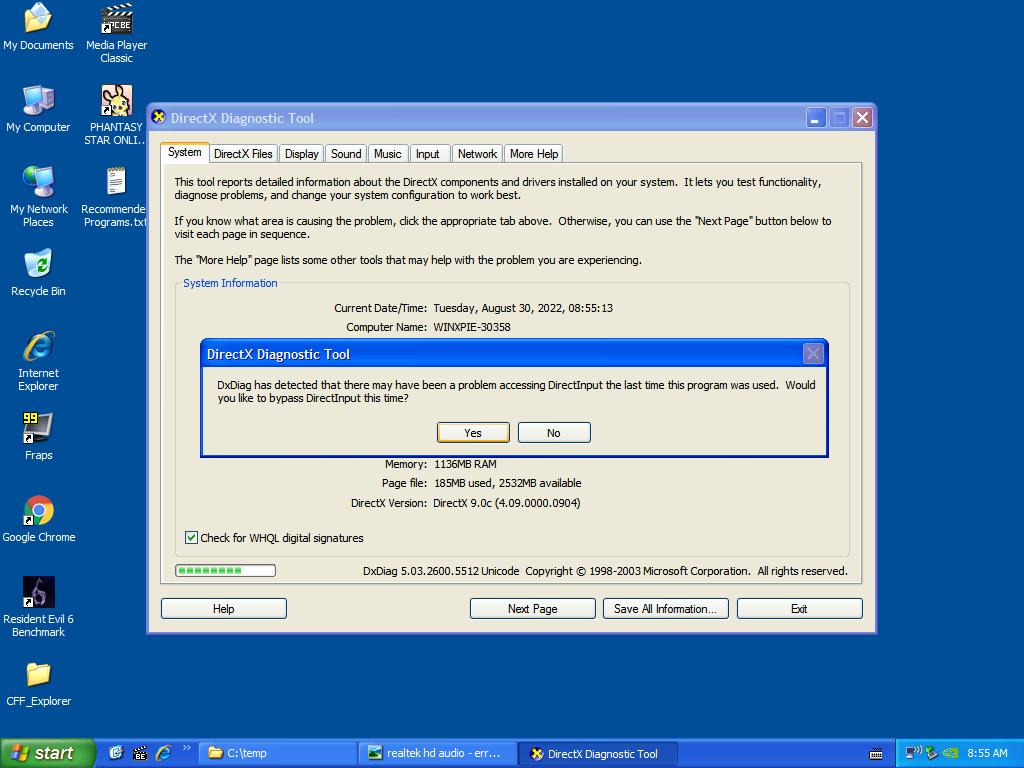The image size is (1024, 768).
Task: Switch to the More Help tab
Action: (534, 153)
